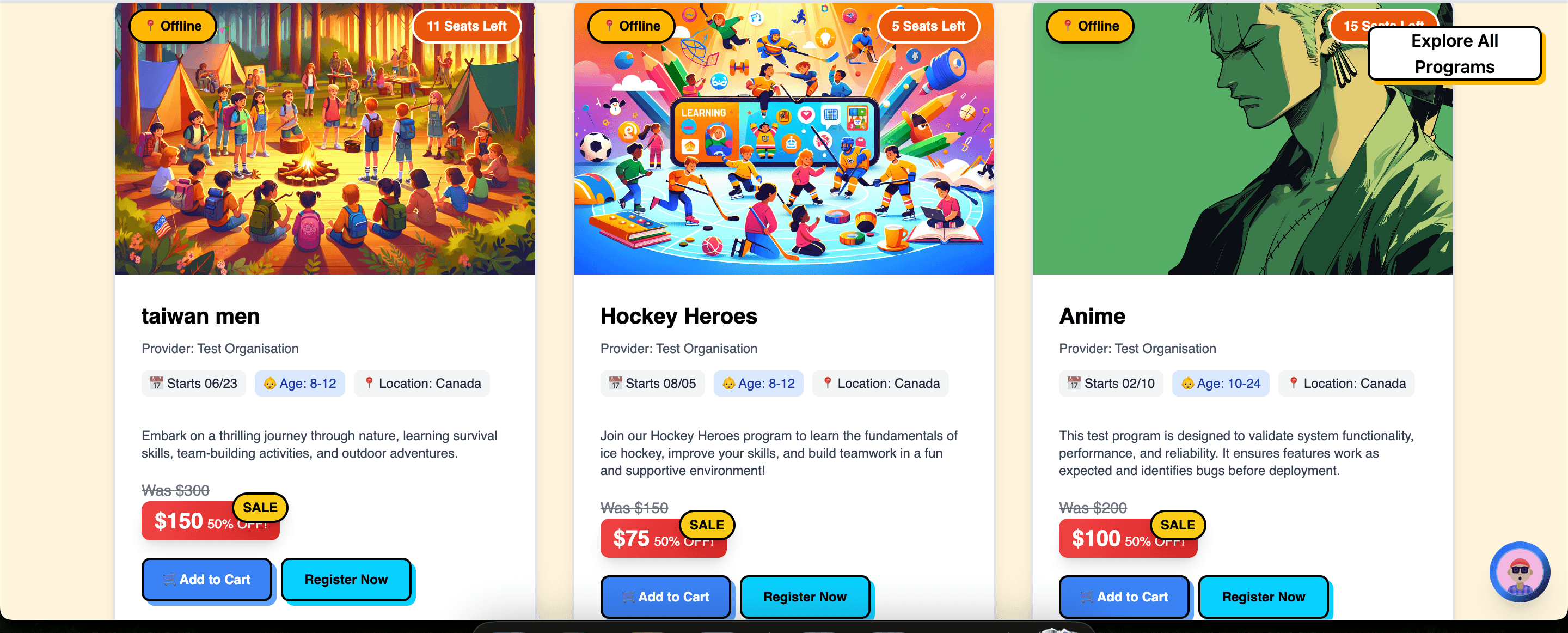
Task: Click cart icon on taiwan men Add to Cart
Action: [x=169, y=580]
